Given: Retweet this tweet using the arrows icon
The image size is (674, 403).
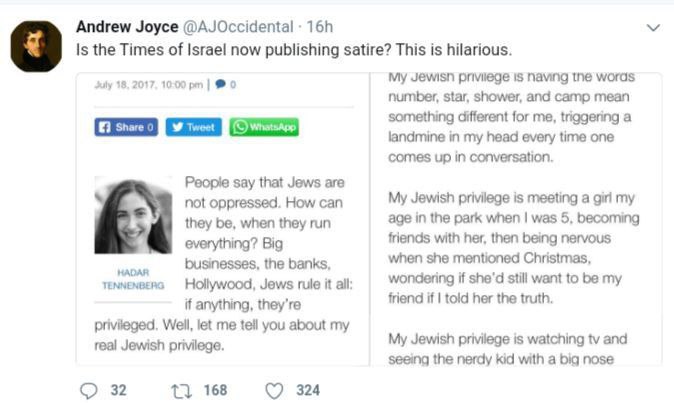Looking at the screenshot, I should 181,391.
